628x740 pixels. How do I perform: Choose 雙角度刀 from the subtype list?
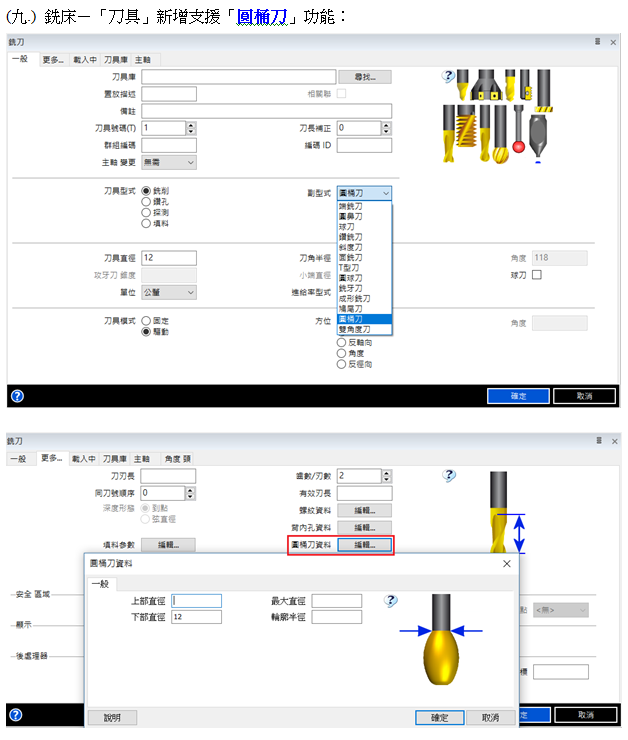coord(355,329)
